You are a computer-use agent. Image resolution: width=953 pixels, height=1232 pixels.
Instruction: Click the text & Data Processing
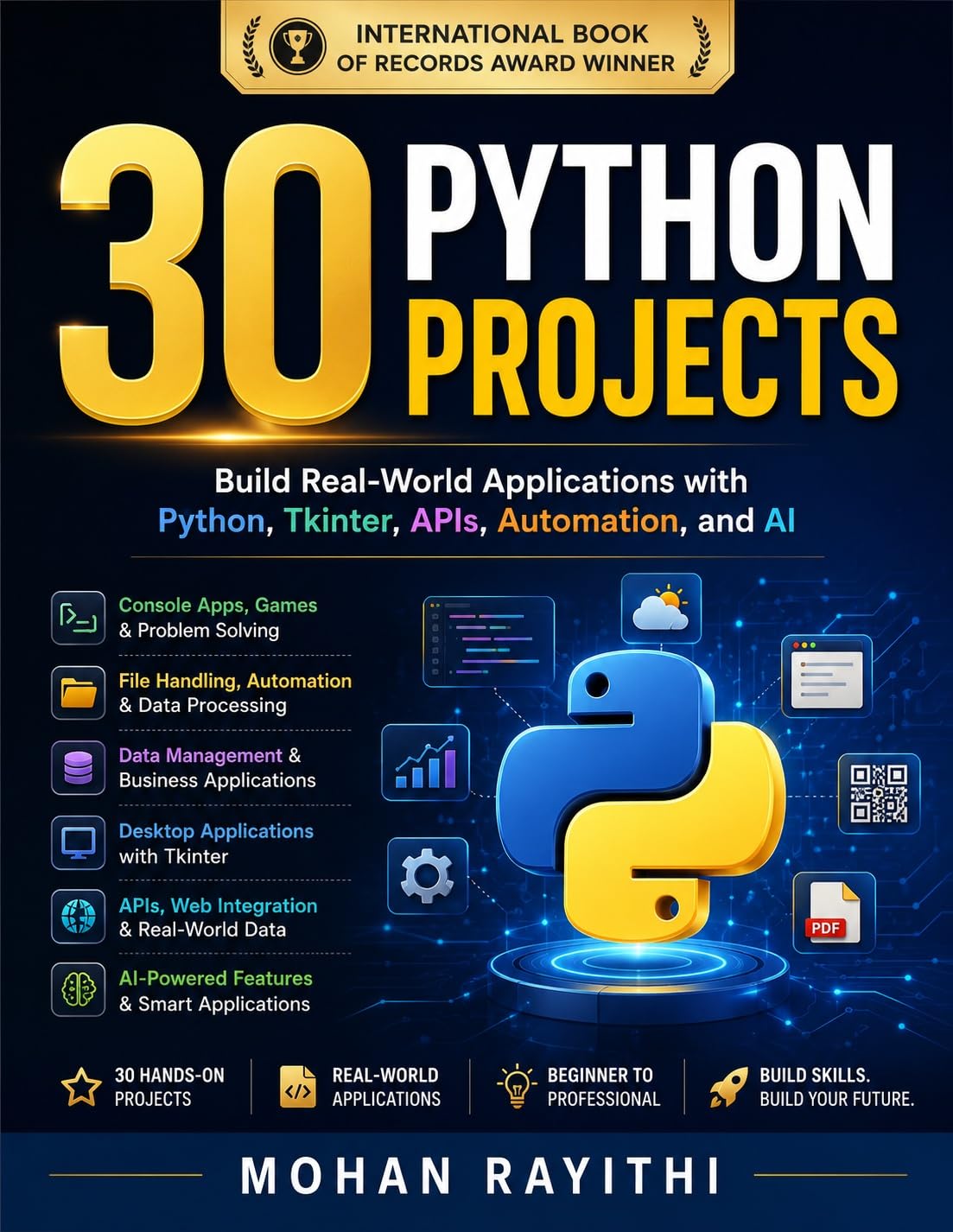click(202, 705)
